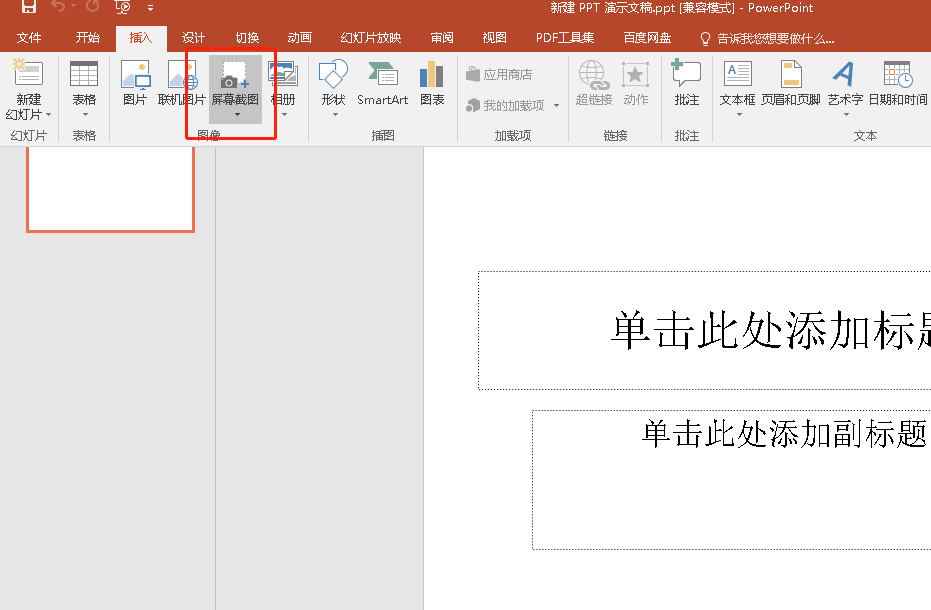Viewport: 931px width, 610px height.
Task: Expand 我的加载项 add-ins dropdown
Action: 556,106
